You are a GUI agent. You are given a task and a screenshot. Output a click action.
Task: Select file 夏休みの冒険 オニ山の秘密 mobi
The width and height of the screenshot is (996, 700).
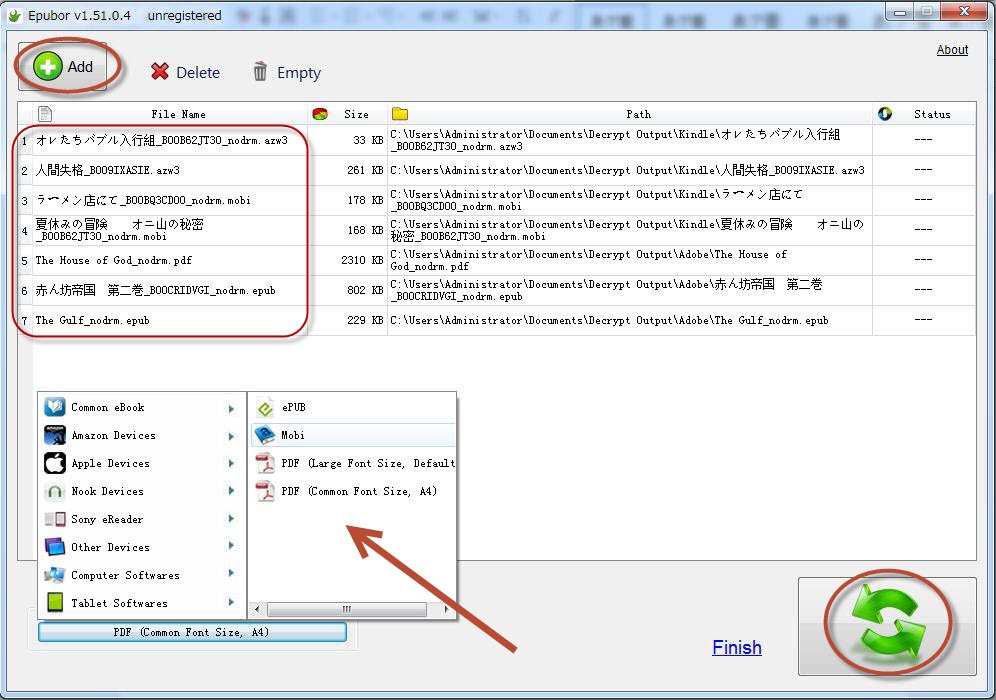119,230
